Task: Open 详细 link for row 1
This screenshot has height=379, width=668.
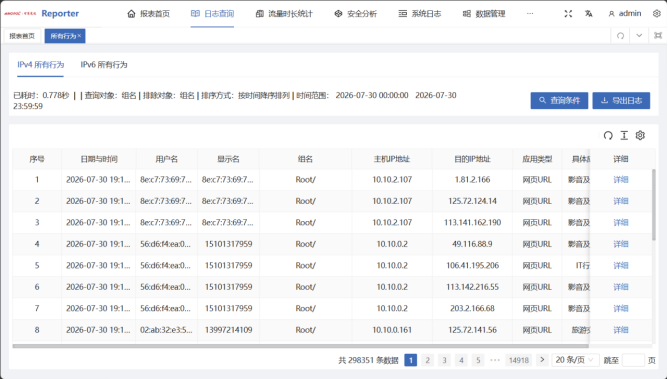Action: coord(621,180)
